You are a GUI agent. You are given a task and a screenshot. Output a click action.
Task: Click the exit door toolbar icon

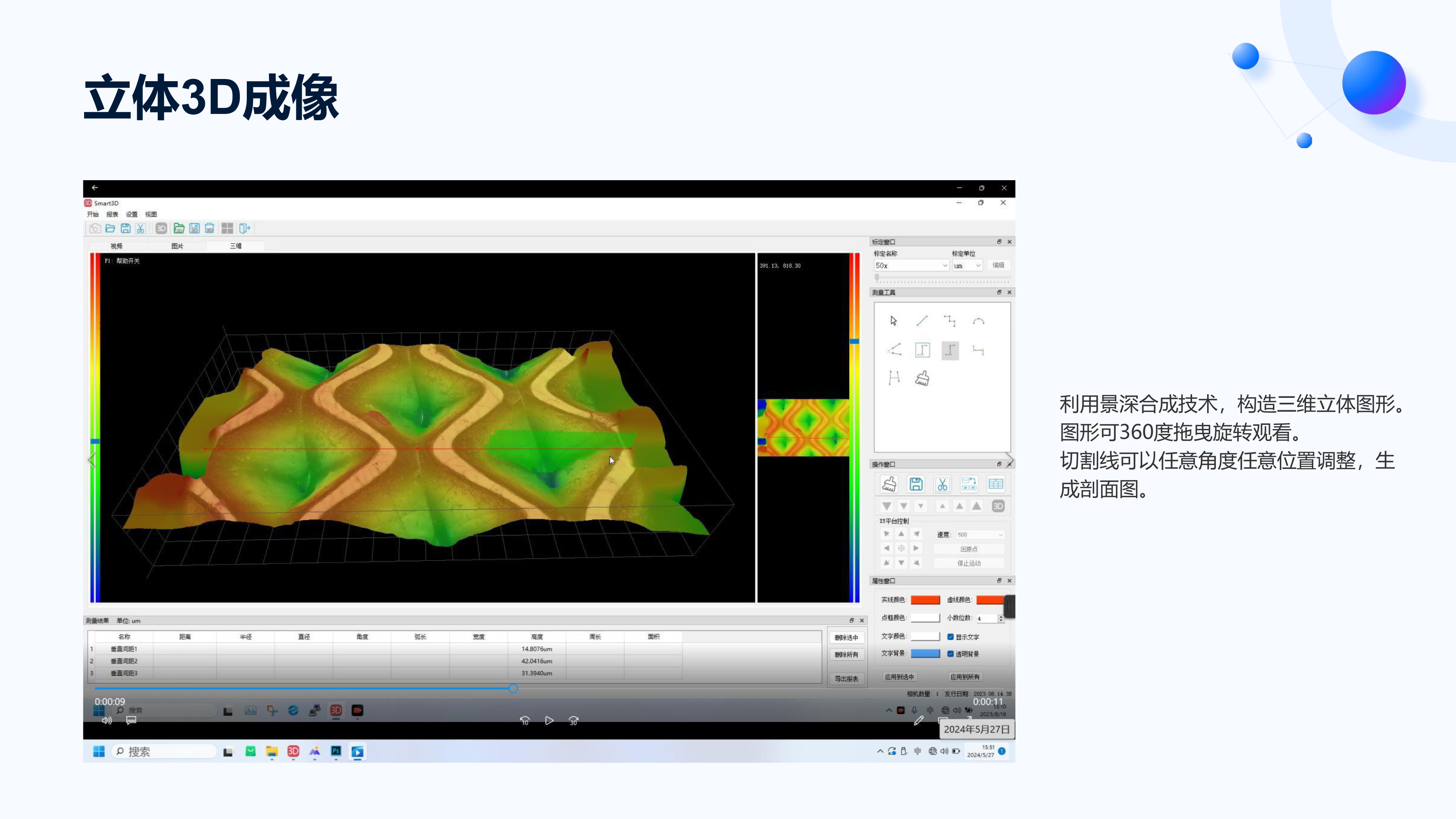244,228
